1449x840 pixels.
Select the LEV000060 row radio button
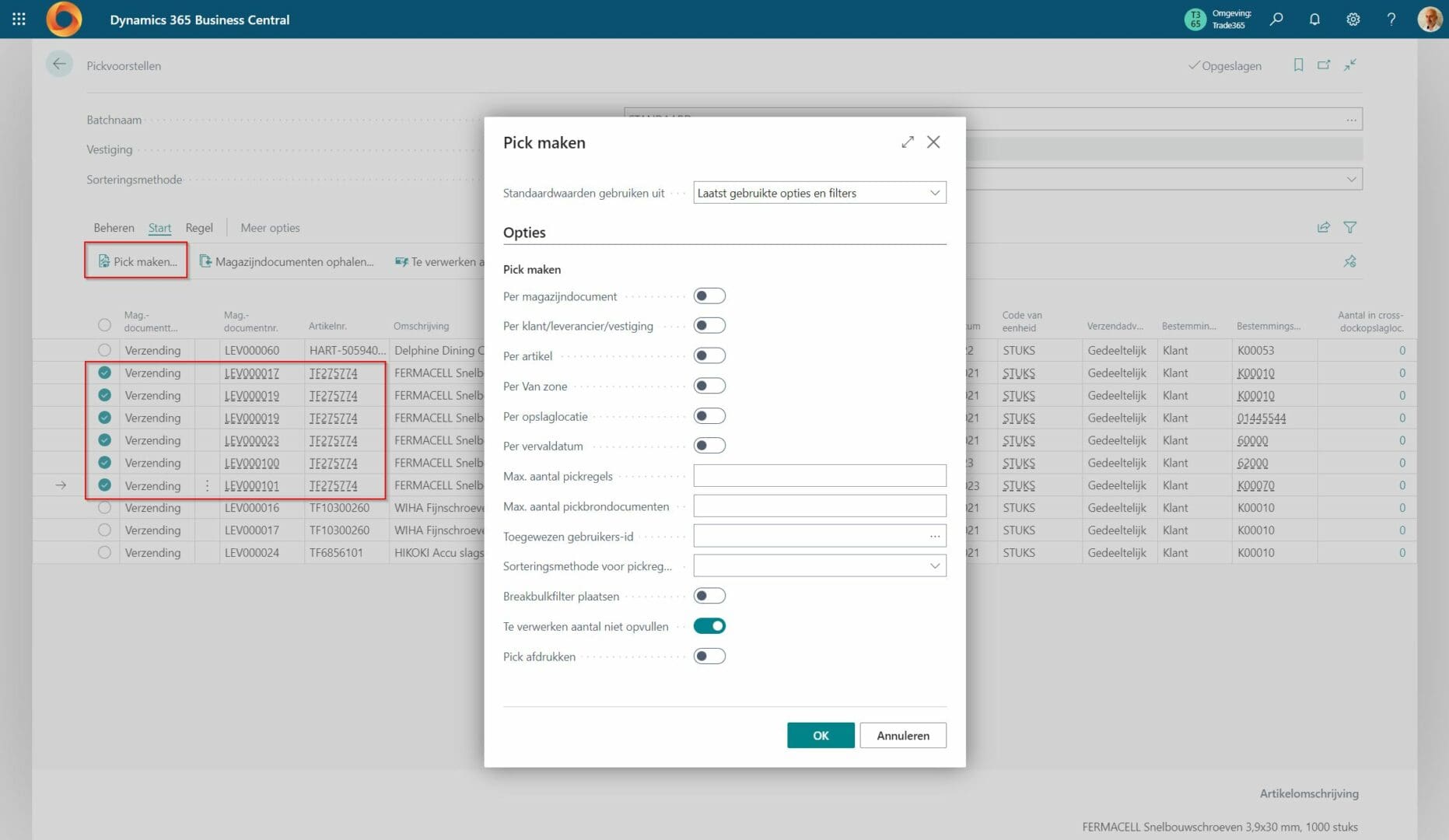point(104,350)
